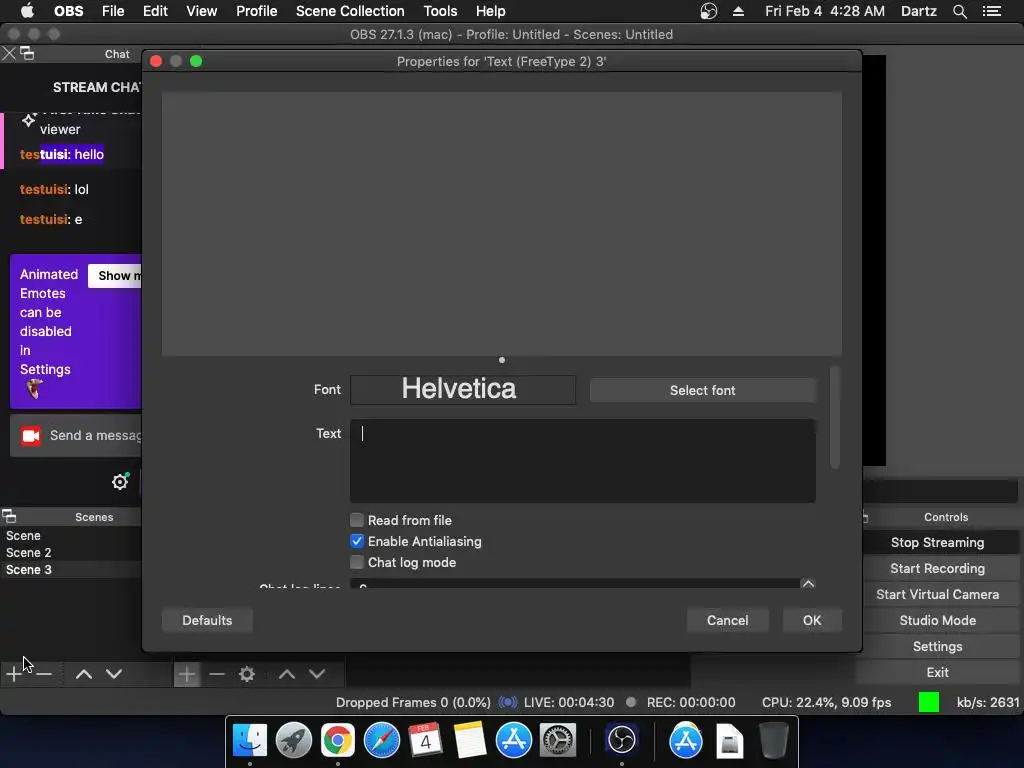Cancel the text properties dialog

click(x=727, y=620)
